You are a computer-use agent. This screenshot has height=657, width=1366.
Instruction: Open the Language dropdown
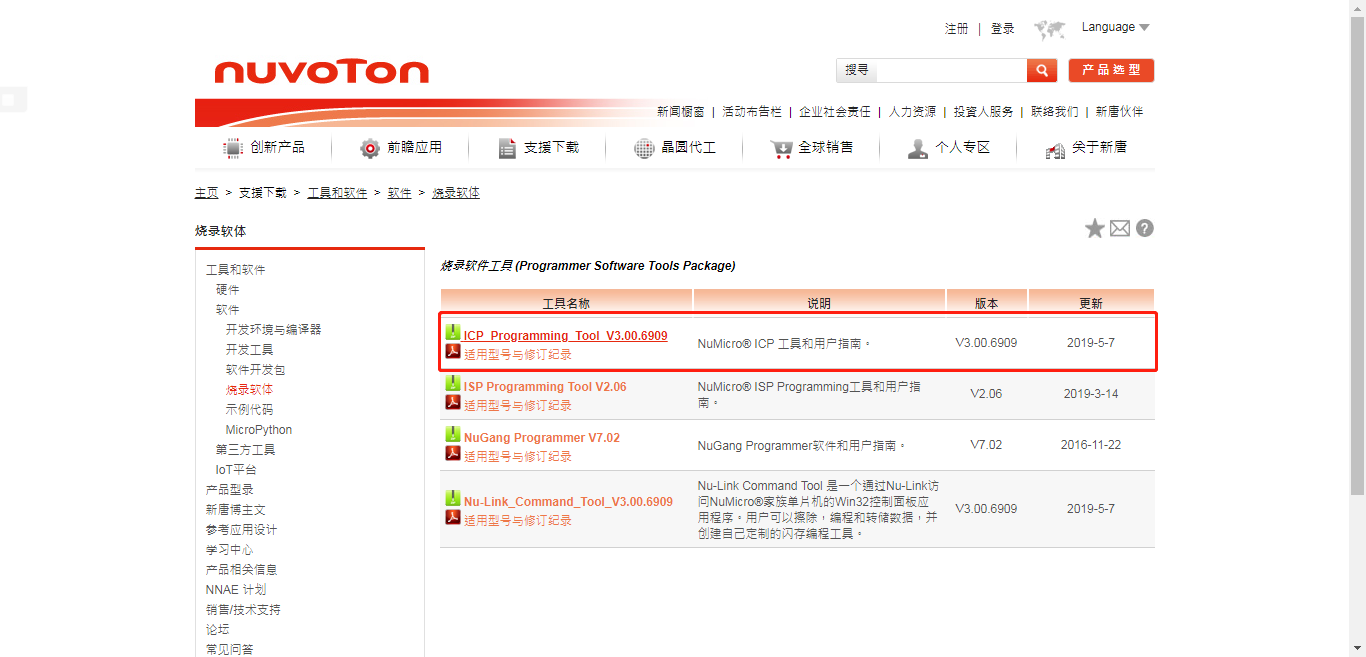pyautogui.click(x=1115, y=27)
